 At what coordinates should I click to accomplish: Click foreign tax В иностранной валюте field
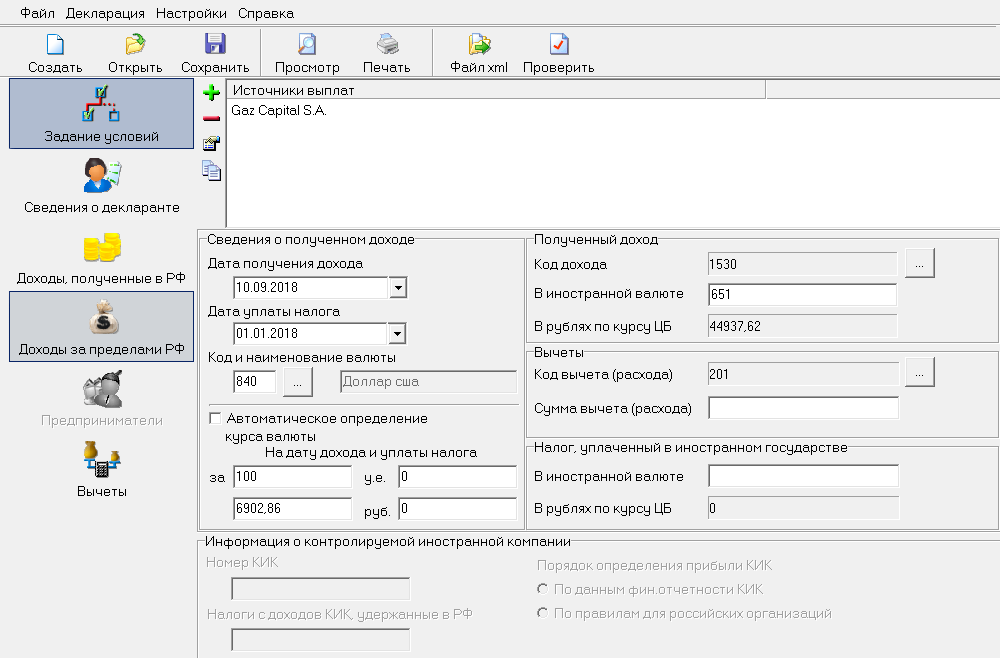point(804,476)
